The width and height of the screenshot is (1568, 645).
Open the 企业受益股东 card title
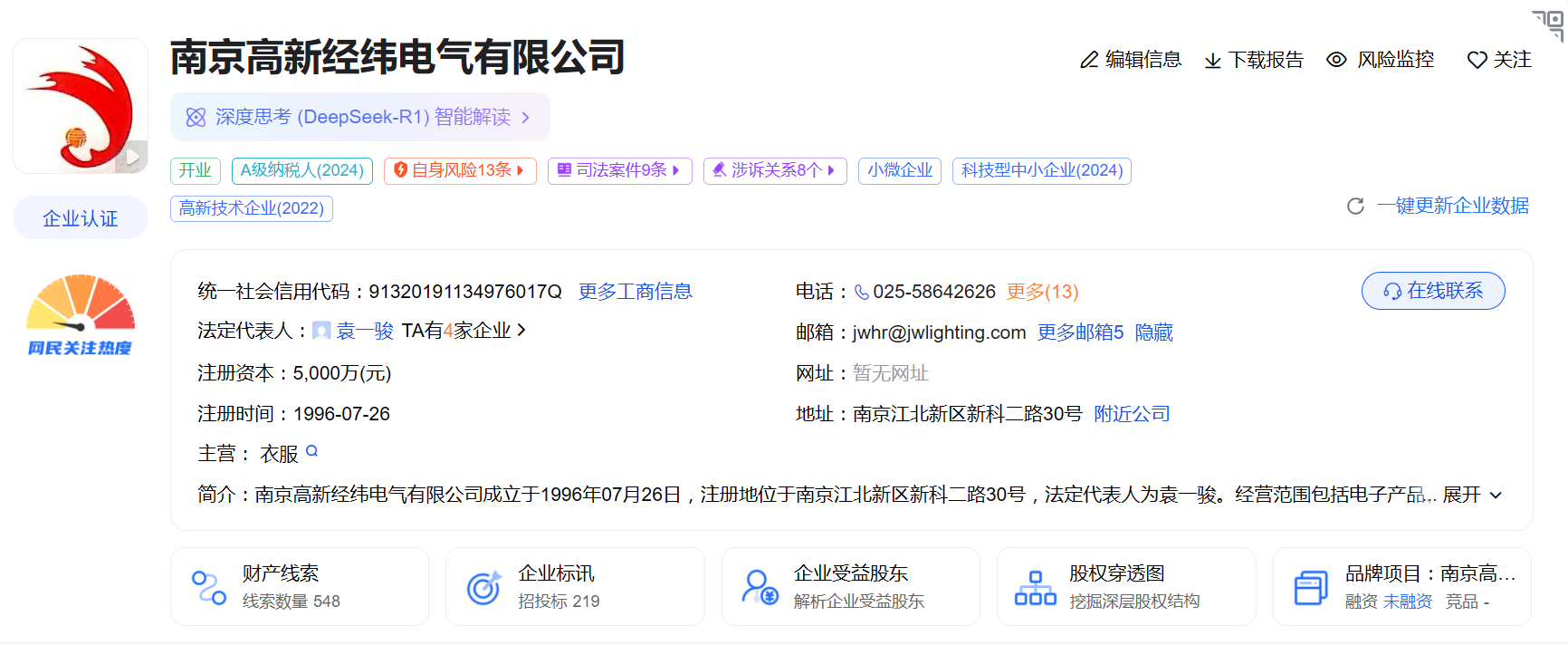pos(851,573)
